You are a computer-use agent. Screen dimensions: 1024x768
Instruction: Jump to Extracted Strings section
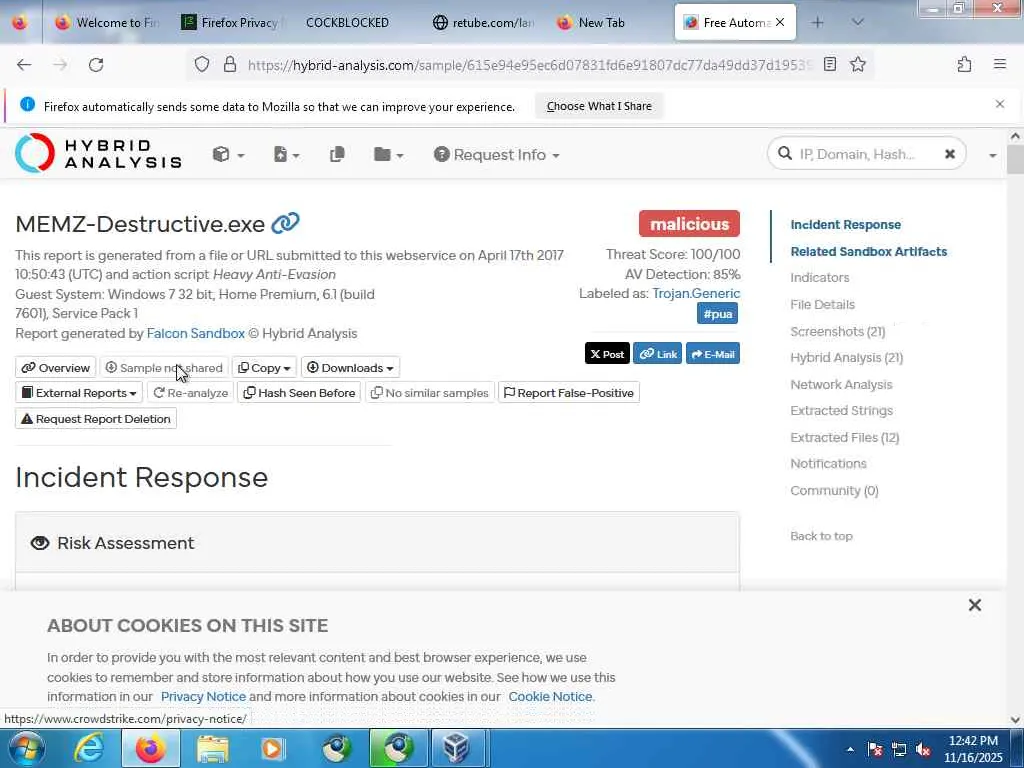click(841, 411)
